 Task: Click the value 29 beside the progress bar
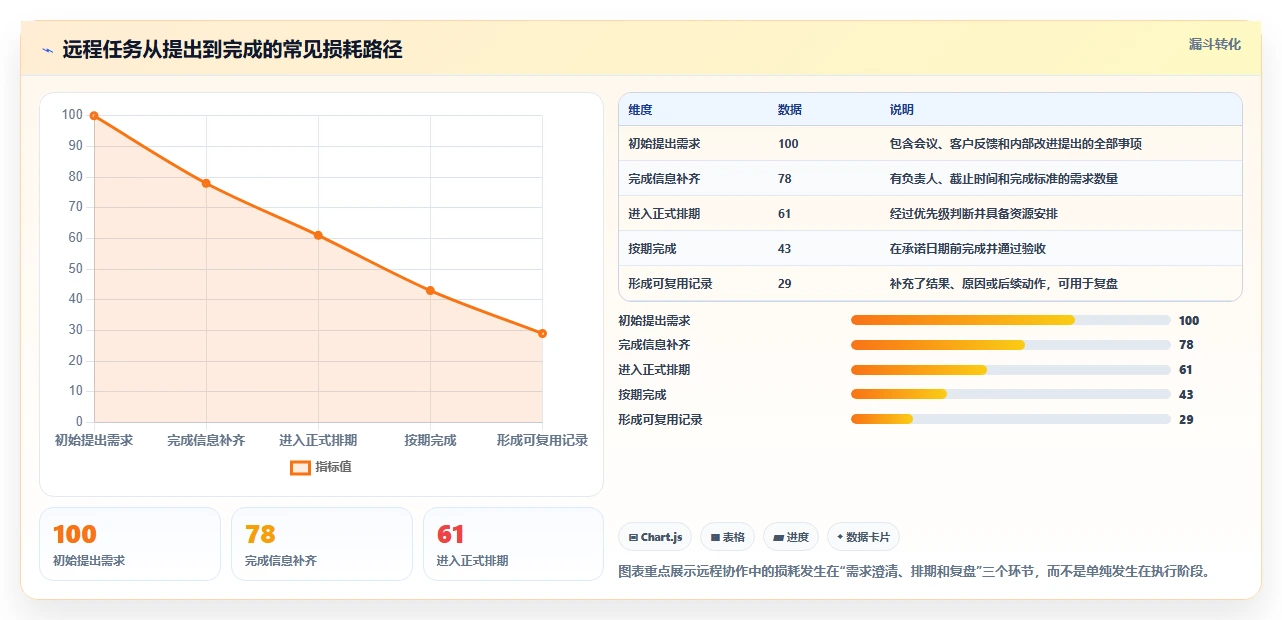click(1186, 420)
